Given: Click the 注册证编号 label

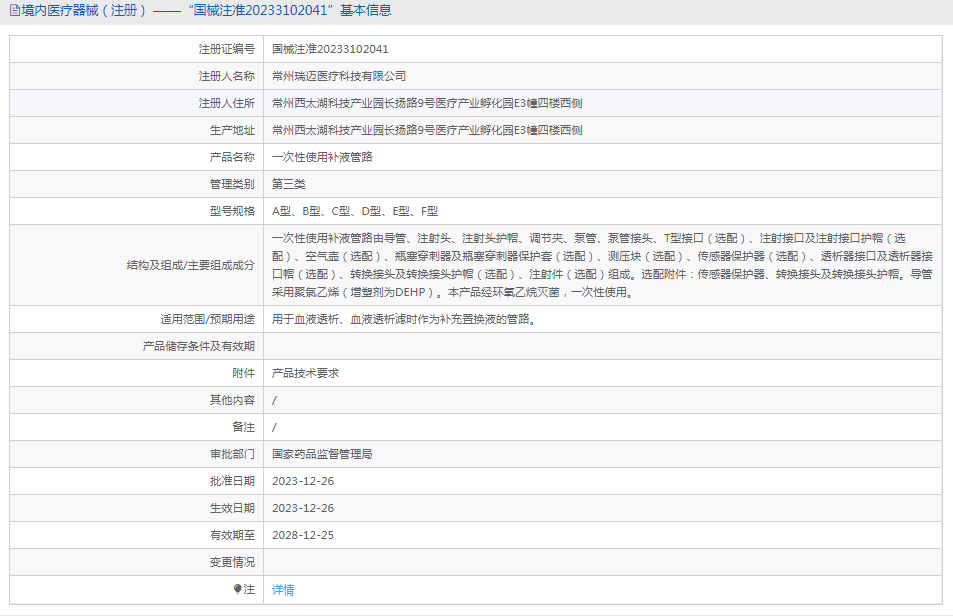Looking at the screenshot, I should pos(227,49).
